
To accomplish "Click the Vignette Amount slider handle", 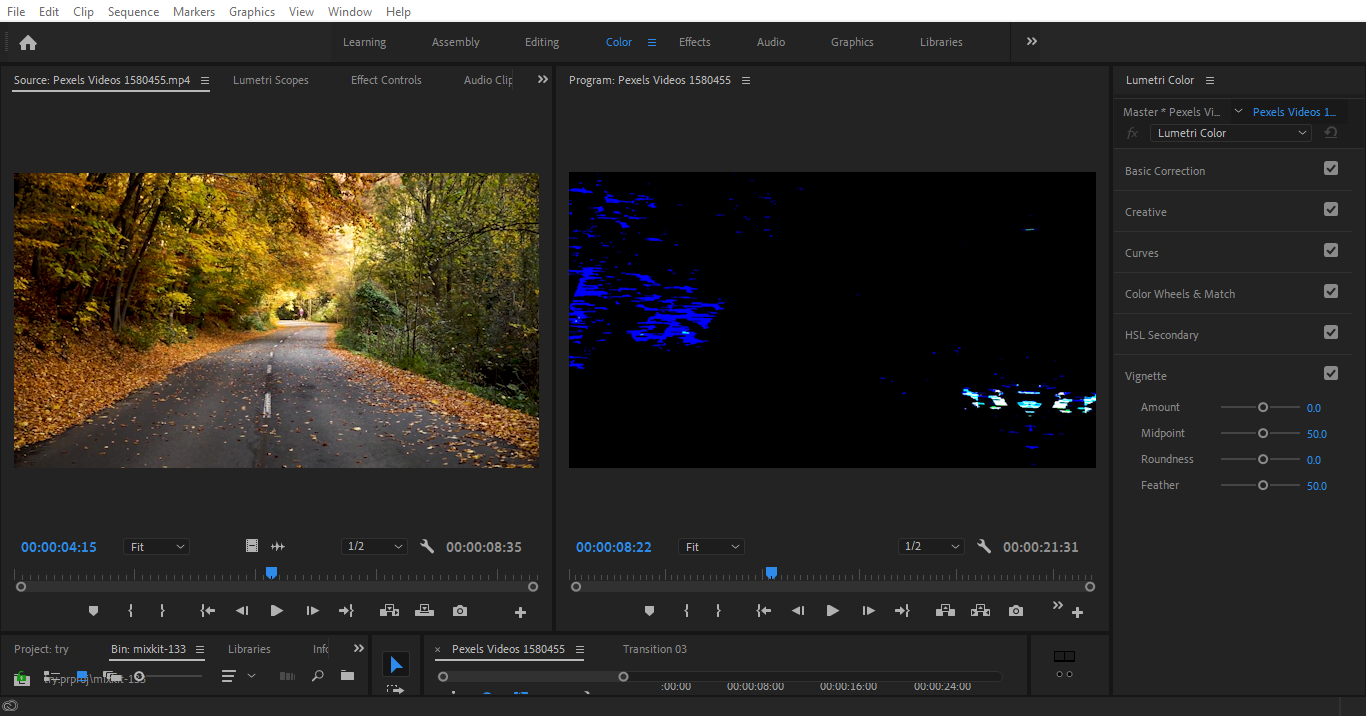I will pos(1263,407).
